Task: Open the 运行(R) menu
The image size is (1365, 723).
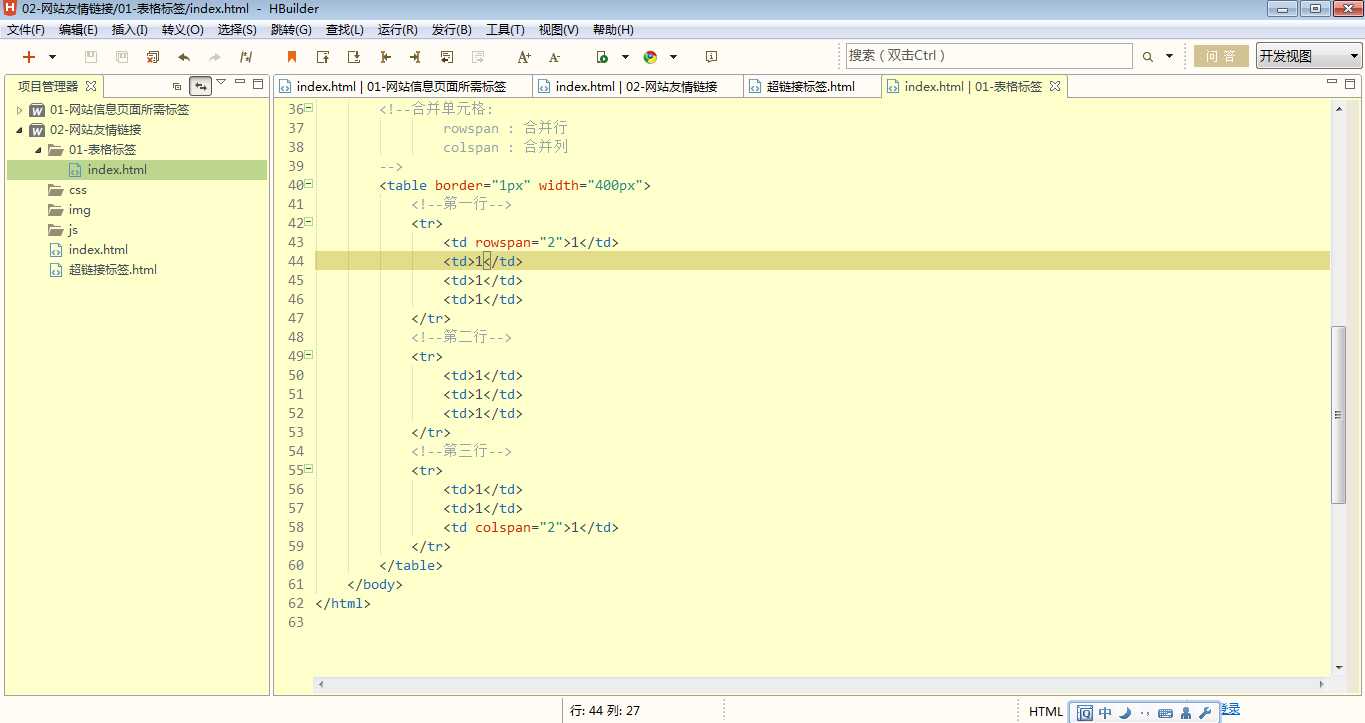Action: (398, 30)
